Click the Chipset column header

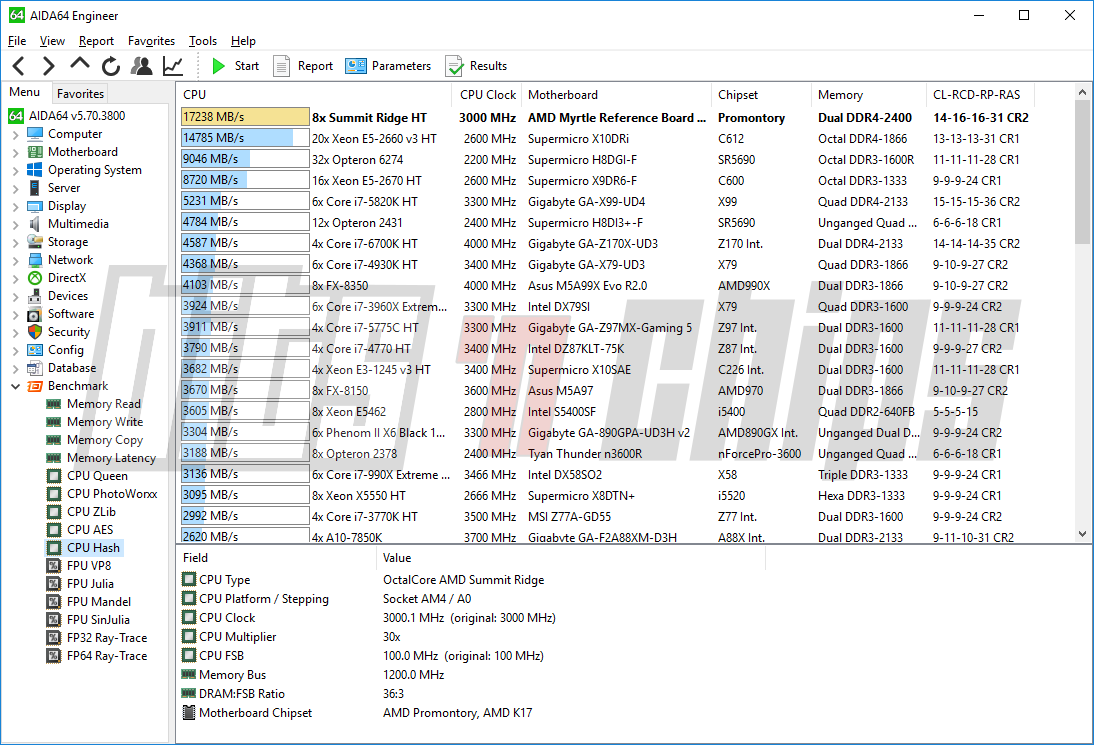[761, 95]
